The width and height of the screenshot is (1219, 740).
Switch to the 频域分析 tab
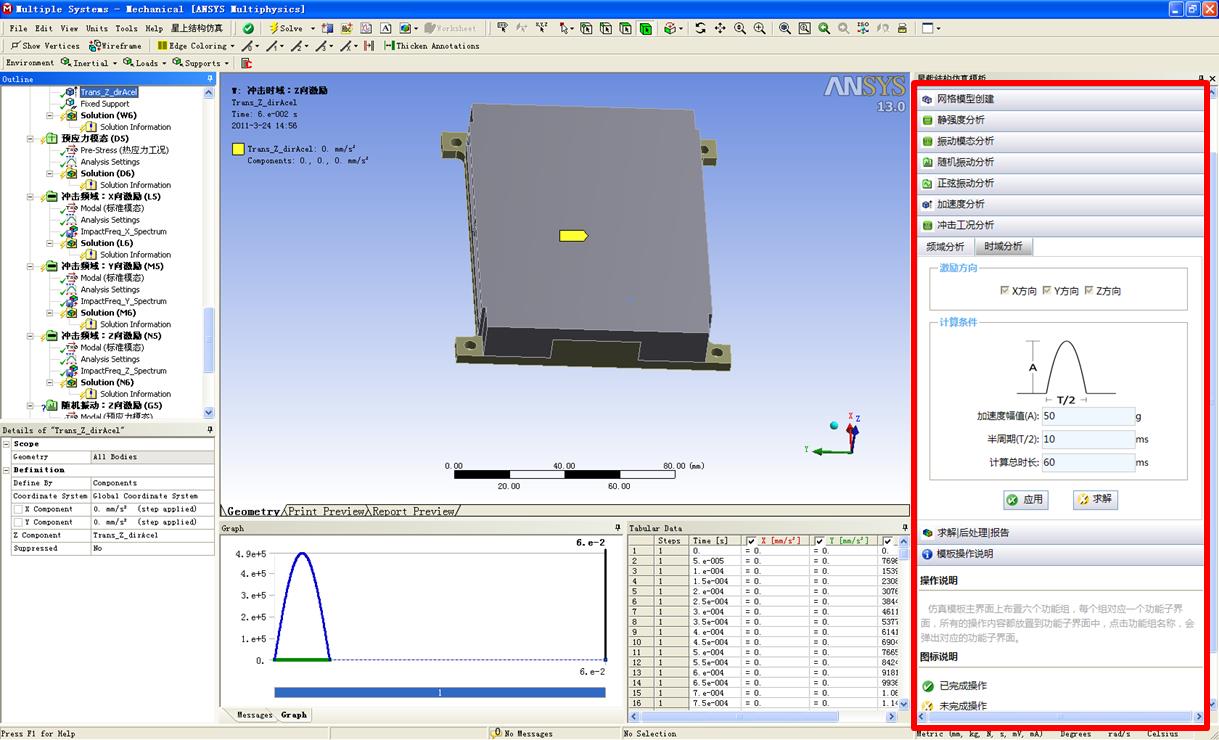pos(945,246)
